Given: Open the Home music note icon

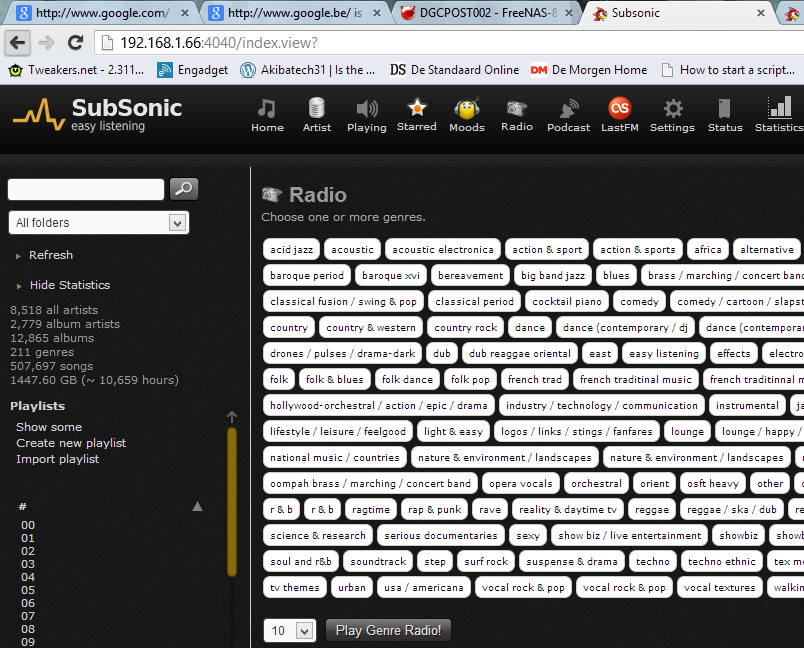Looking at the screenshot, I should click(267, 109).
